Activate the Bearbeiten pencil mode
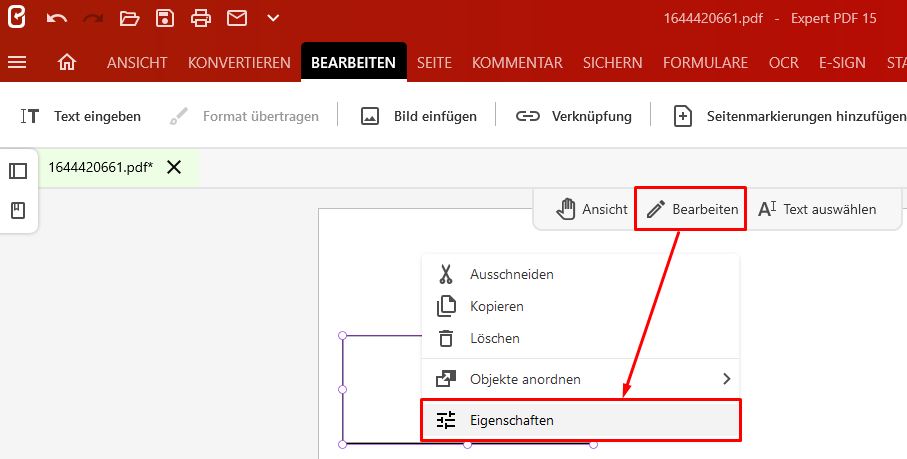The height and width of the screenshot is (459, 907). 691,209
